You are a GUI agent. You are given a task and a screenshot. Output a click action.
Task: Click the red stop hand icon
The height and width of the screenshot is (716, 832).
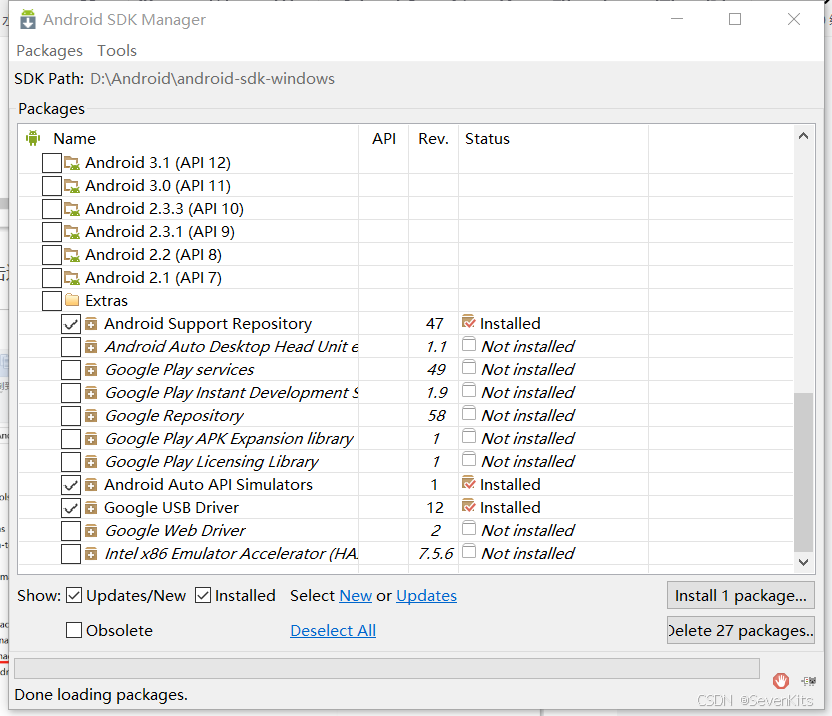781,680
